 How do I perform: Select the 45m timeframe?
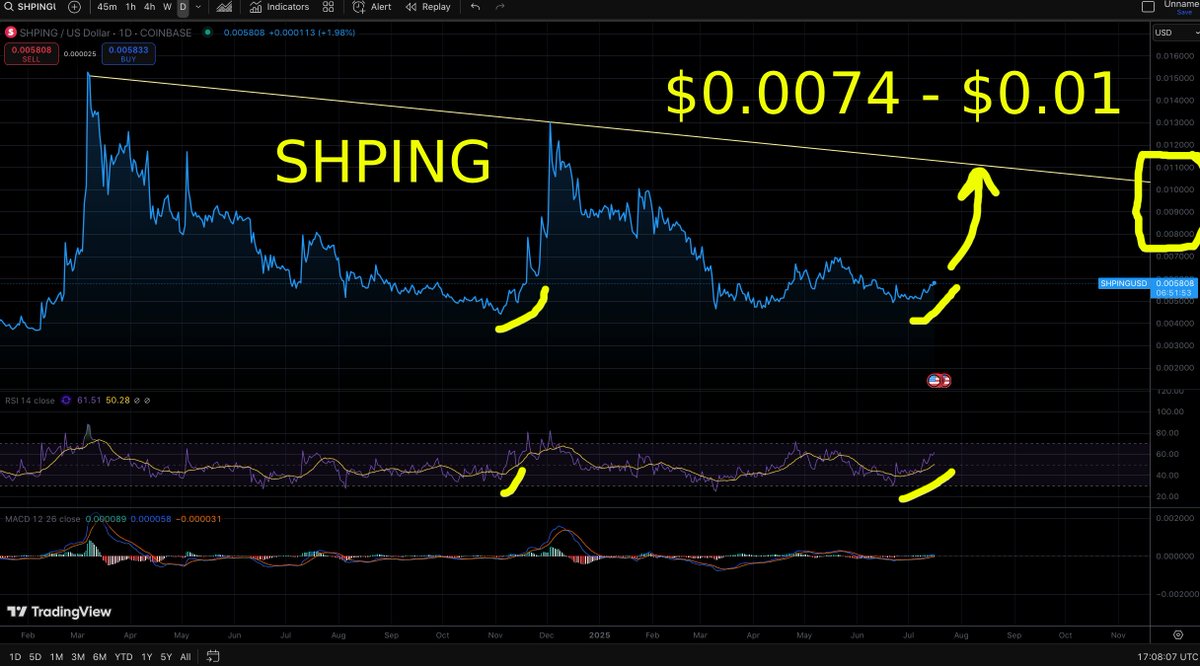[107, 7]
